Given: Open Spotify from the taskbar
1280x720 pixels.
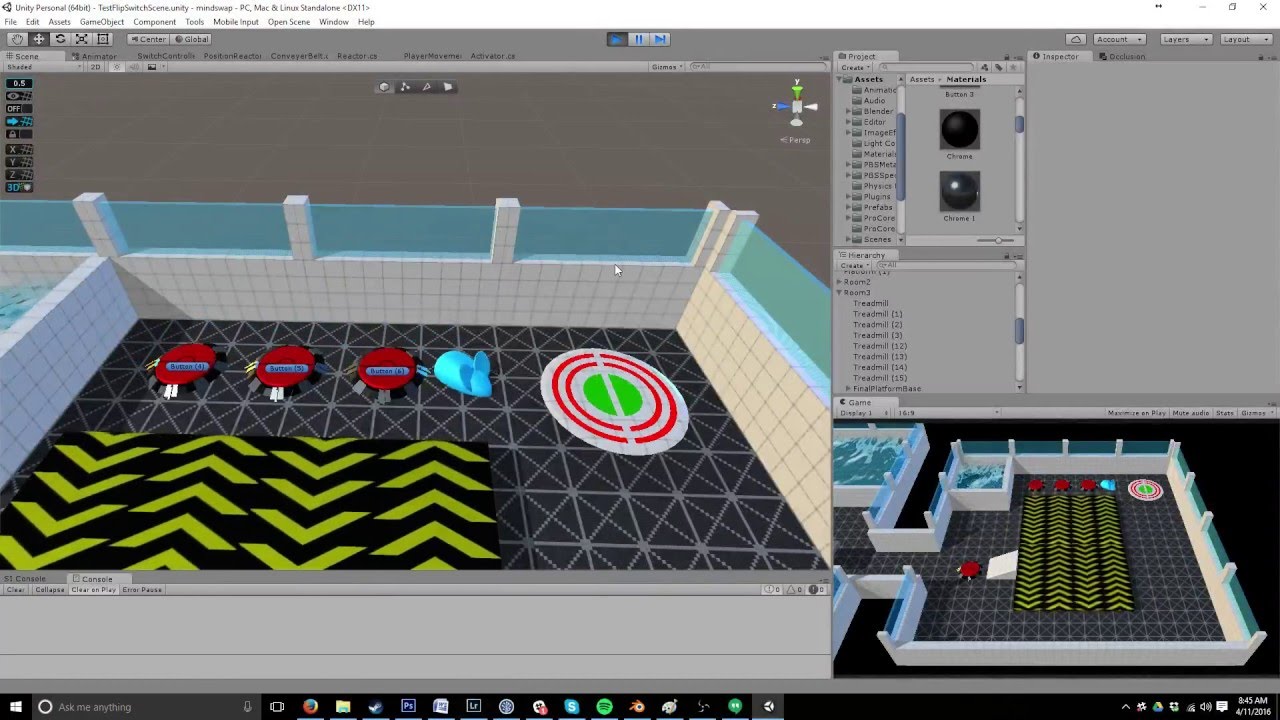Looking at the screenshot, I should click(604, 707).
